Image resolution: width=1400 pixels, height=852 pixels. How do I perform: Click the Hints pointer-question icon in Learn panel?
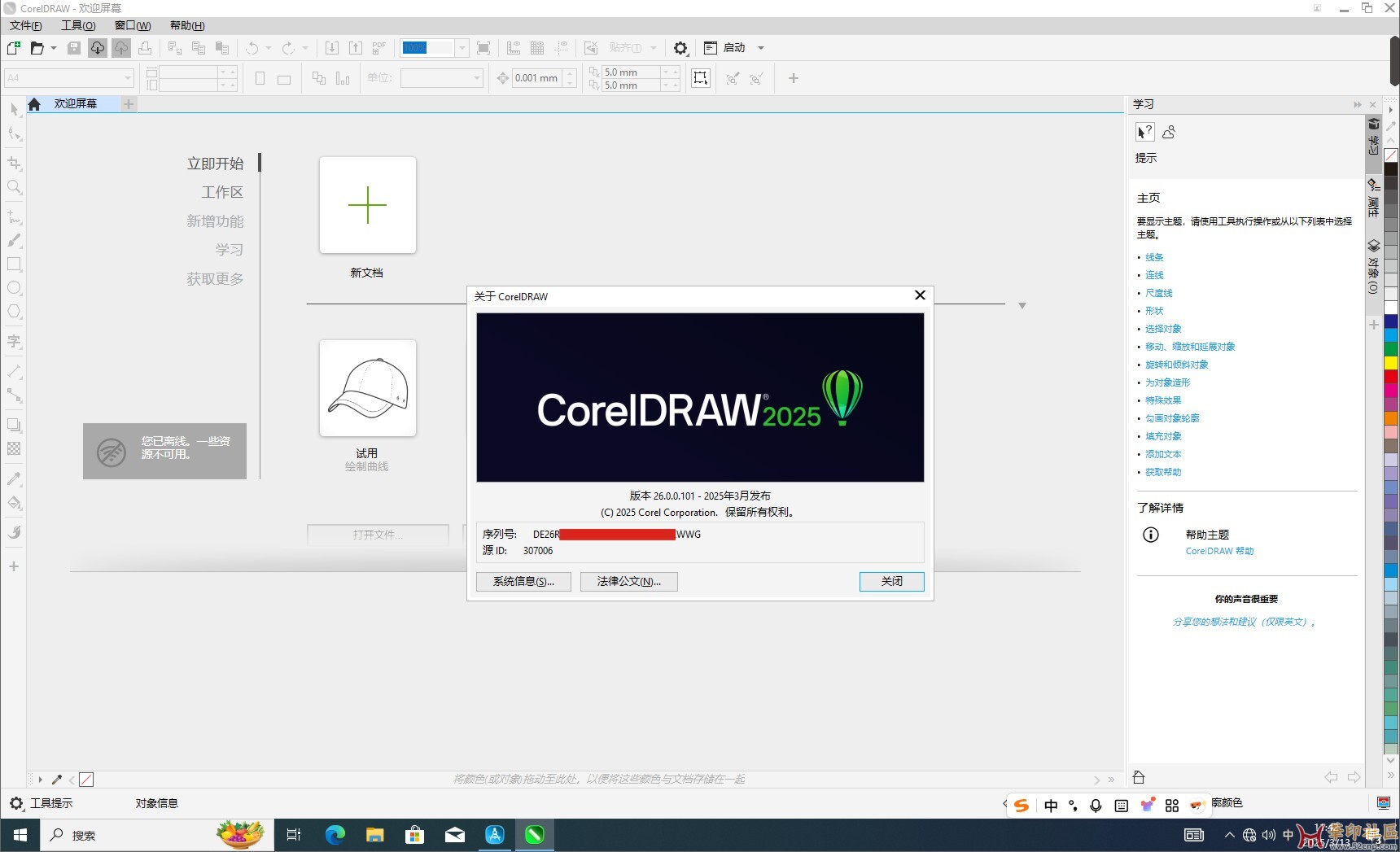tap(1145, 132)
